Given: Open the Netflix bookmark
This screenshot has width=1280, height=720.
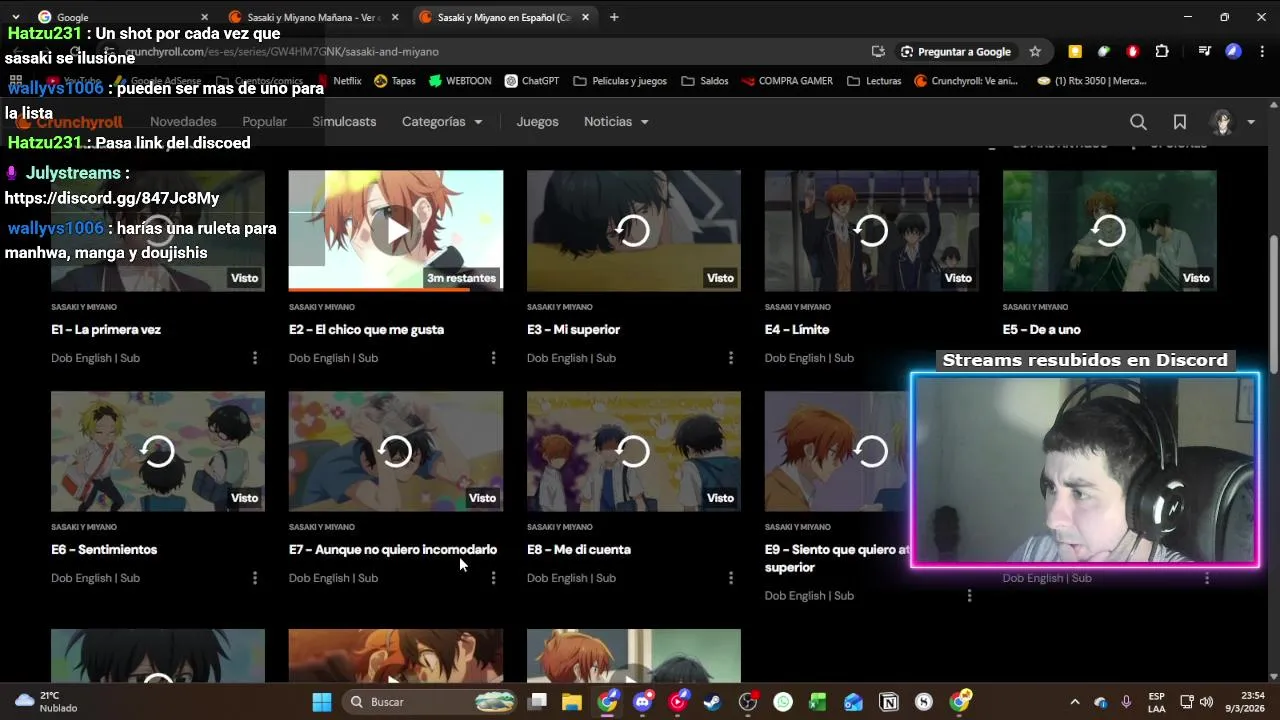Looking at the screenshot, I should click(x=339, y=81).
